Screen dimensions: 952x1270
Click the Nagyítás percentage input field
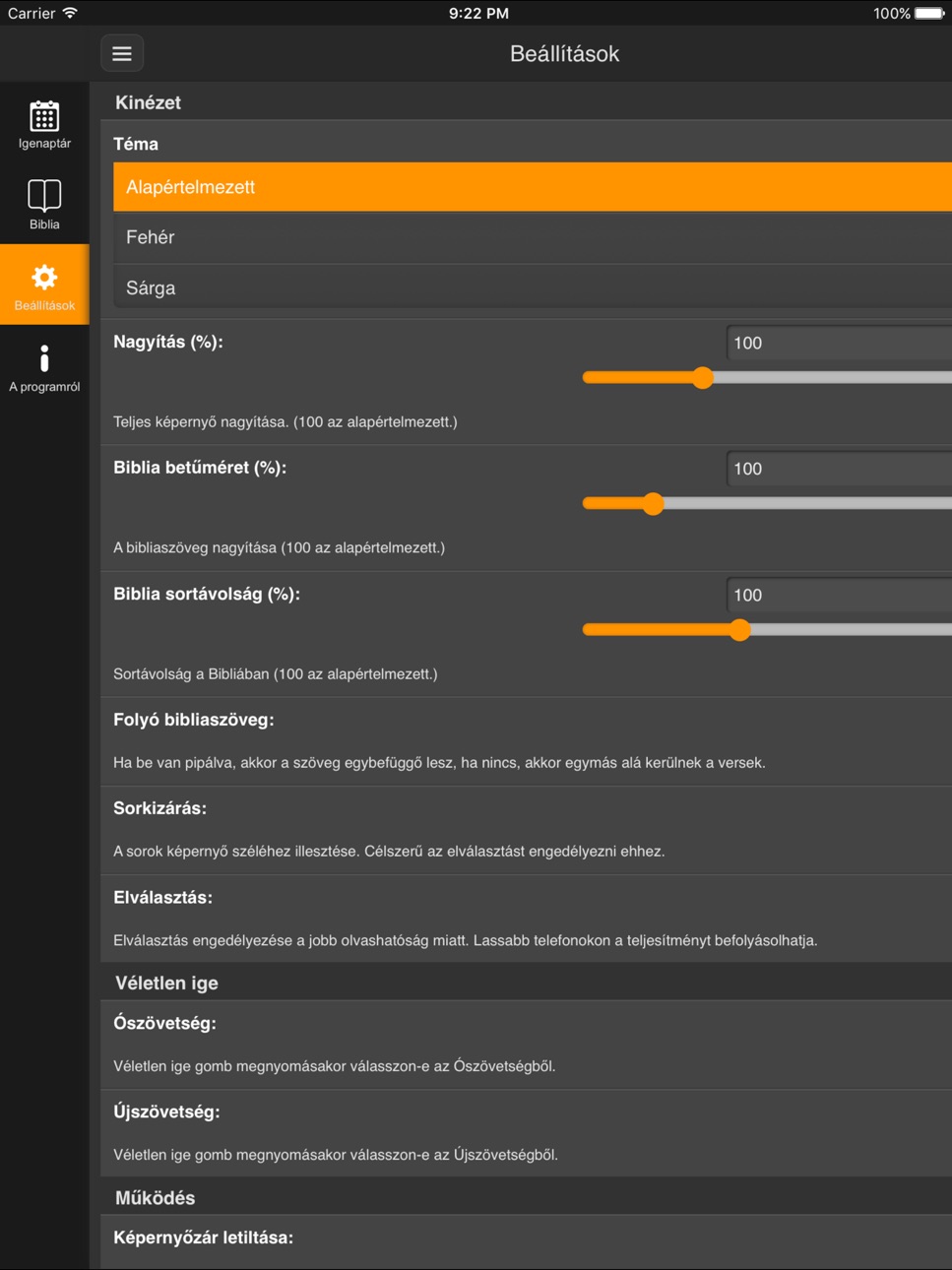click(x=839, y=343)
